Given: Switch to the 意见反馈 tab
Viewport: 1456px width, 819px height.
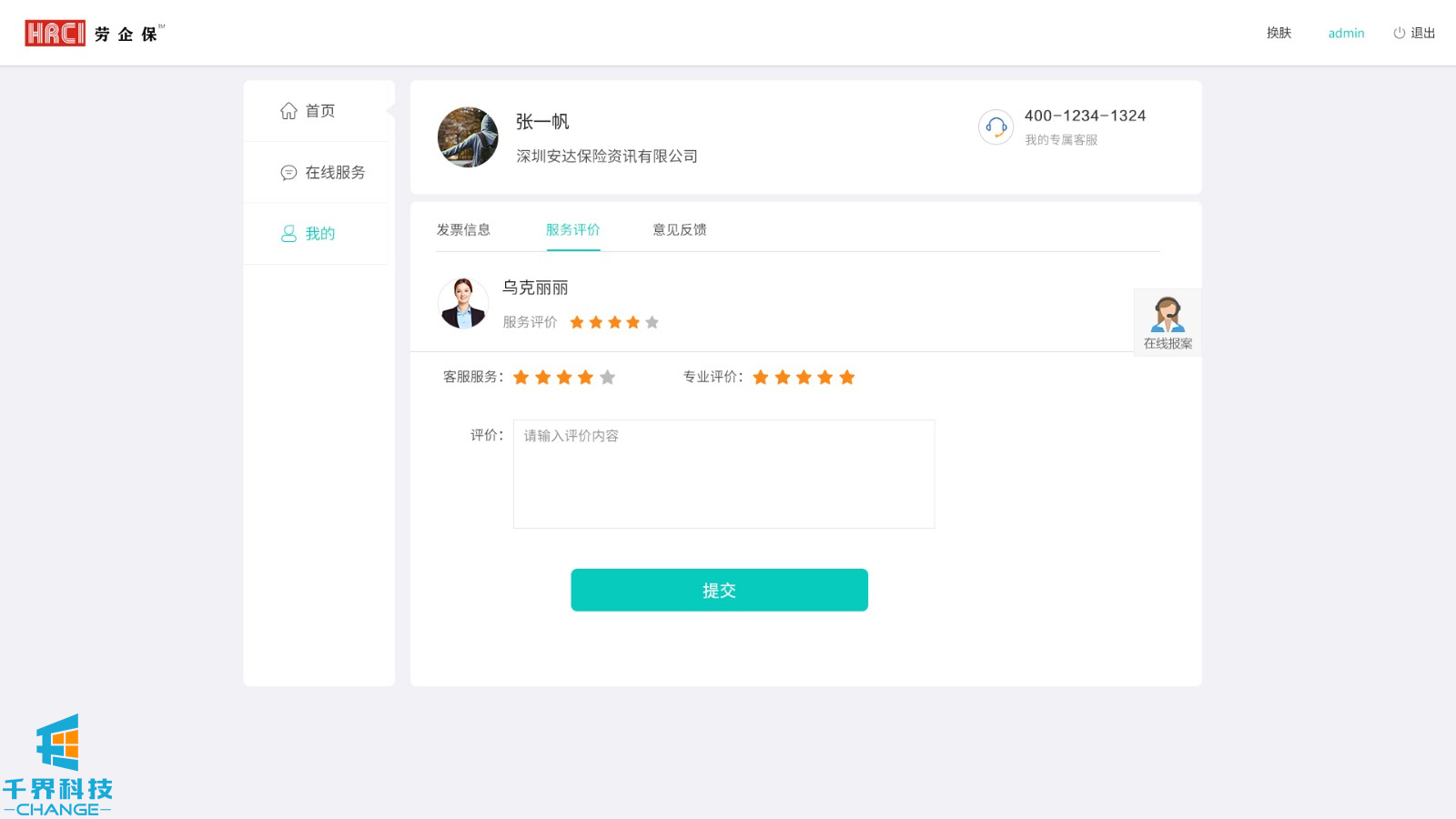Looking at the screenshot, I should [679, 230].
